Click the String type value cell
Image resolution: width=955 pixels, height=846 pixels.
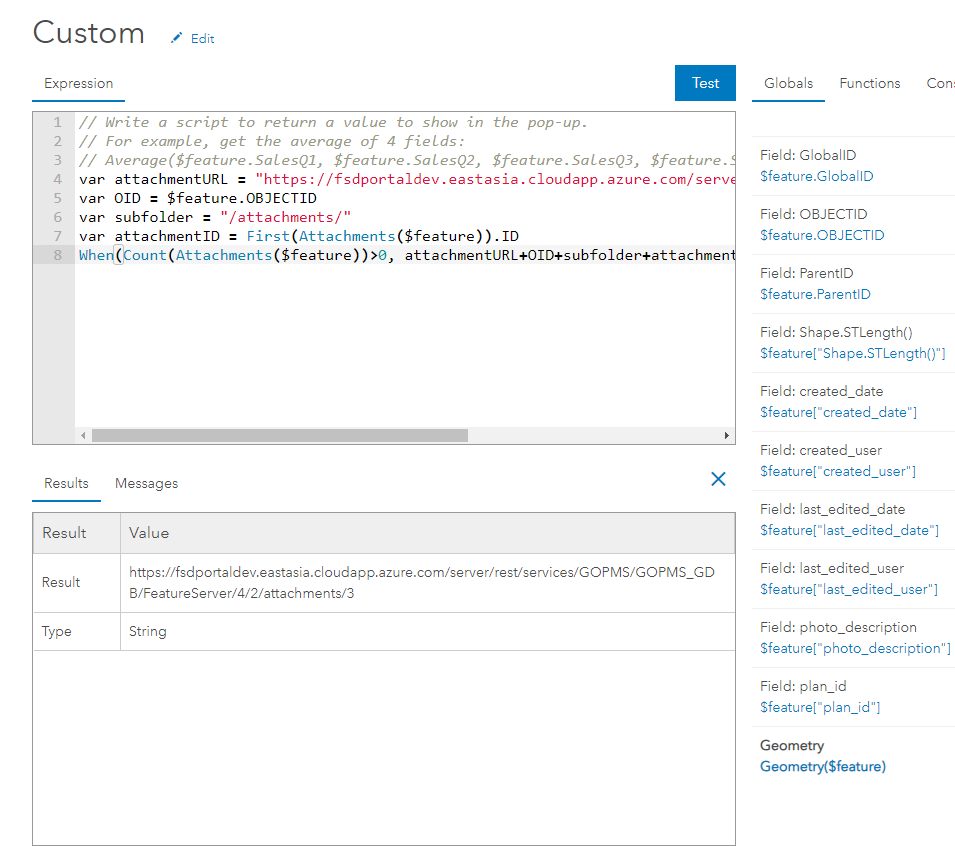click(x=428, y=632)
